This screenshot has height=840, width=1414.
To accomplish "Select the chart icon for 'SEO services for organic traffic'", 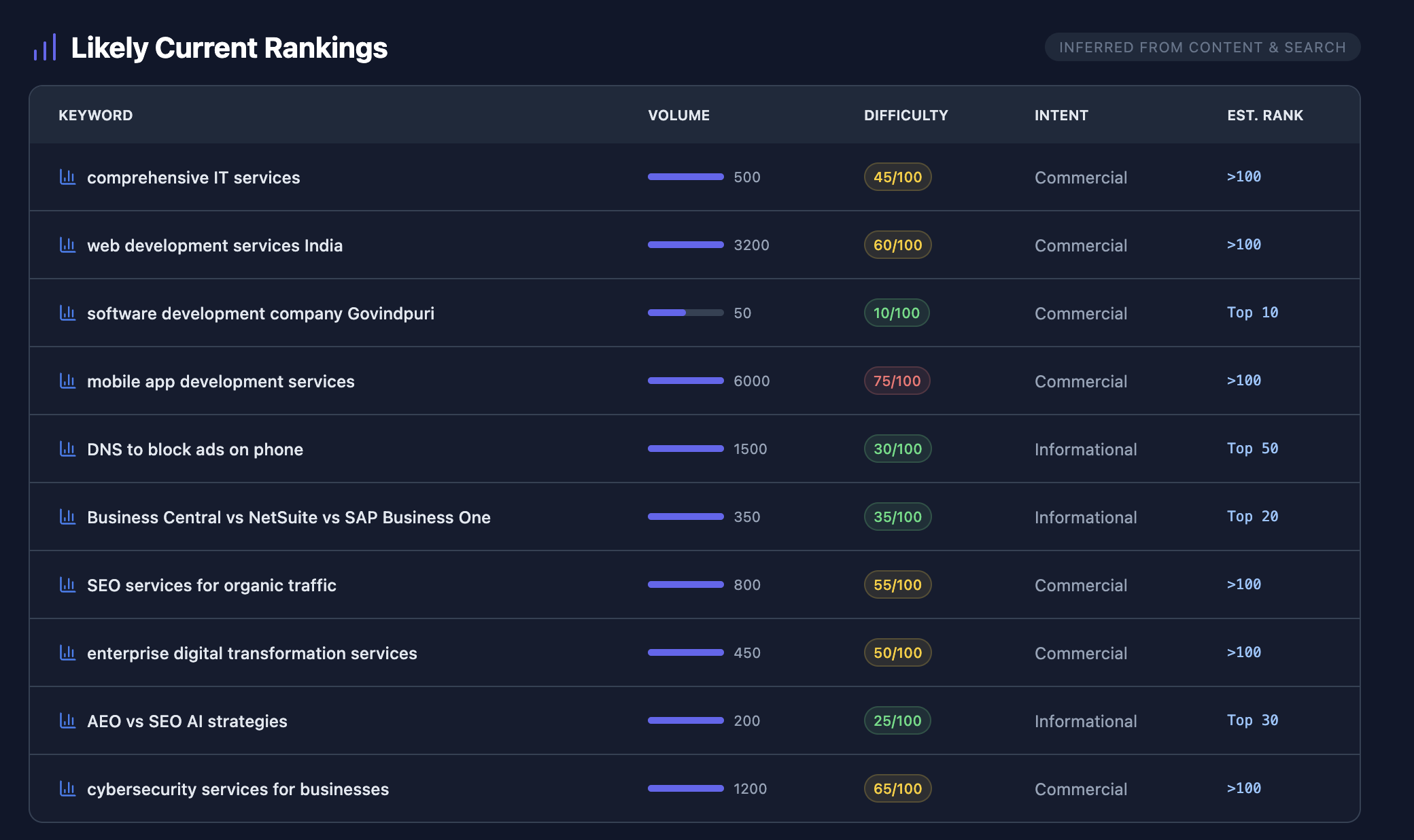I will coord(67,584).
